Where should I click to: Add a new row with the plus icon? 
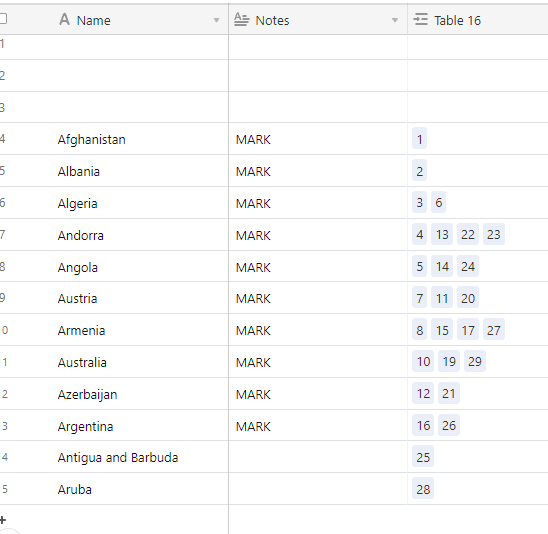[x=3, y=520]
